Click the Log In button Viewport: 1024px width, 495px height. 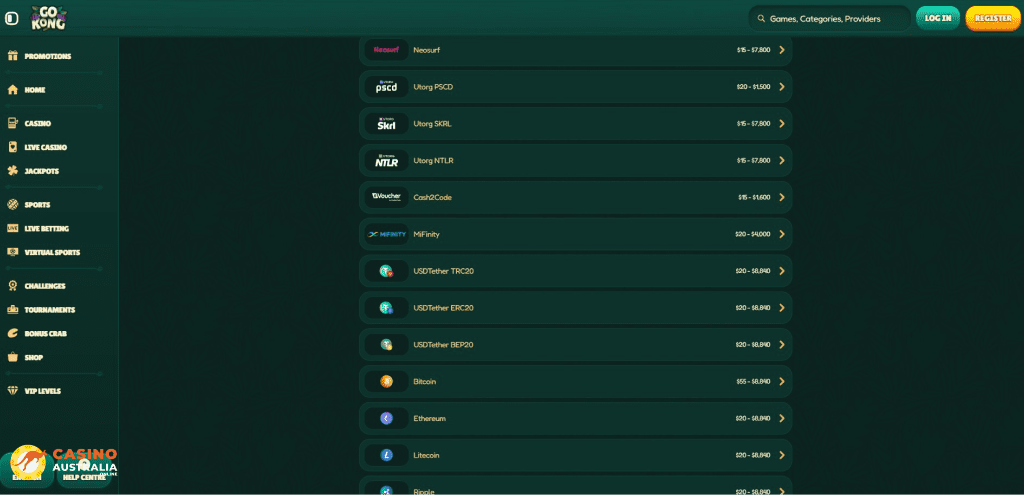[x=938, y=18]
